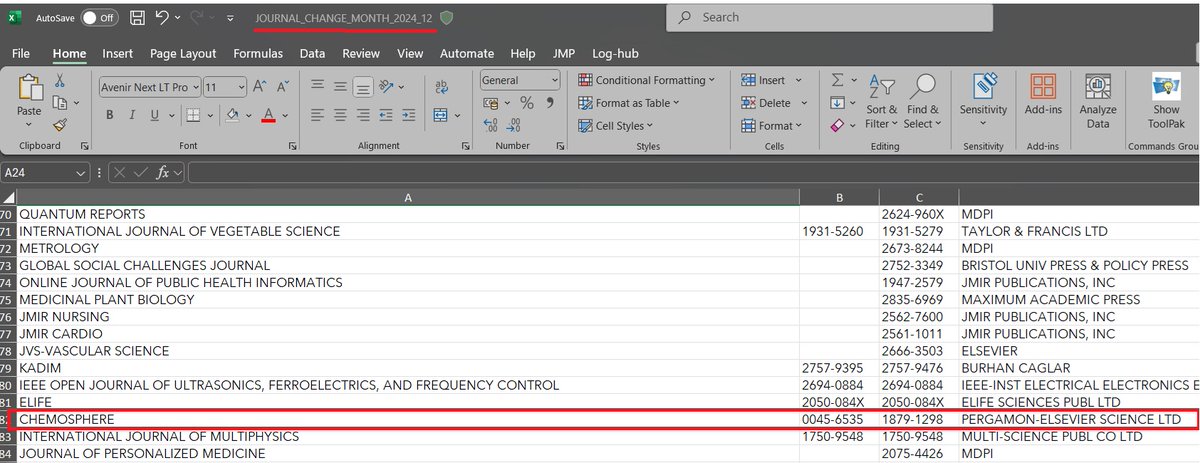Click the Clear eraser icon
The height and width of the screenshot is (463, 1200).
837,126
